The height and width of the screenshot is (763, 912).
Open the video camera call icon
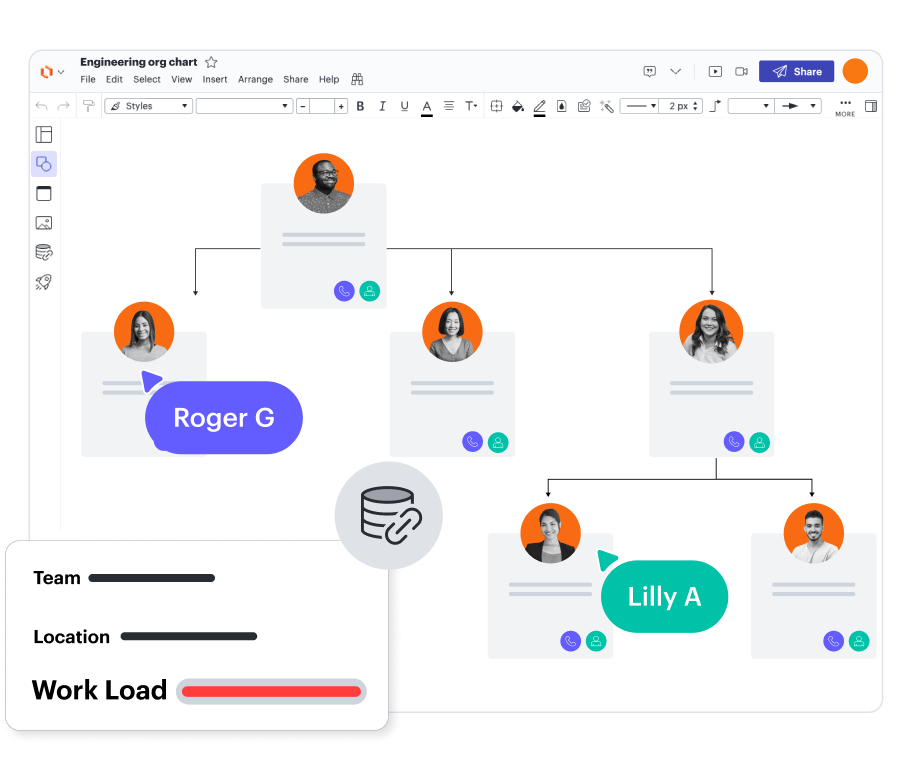(x=742, y=72)
